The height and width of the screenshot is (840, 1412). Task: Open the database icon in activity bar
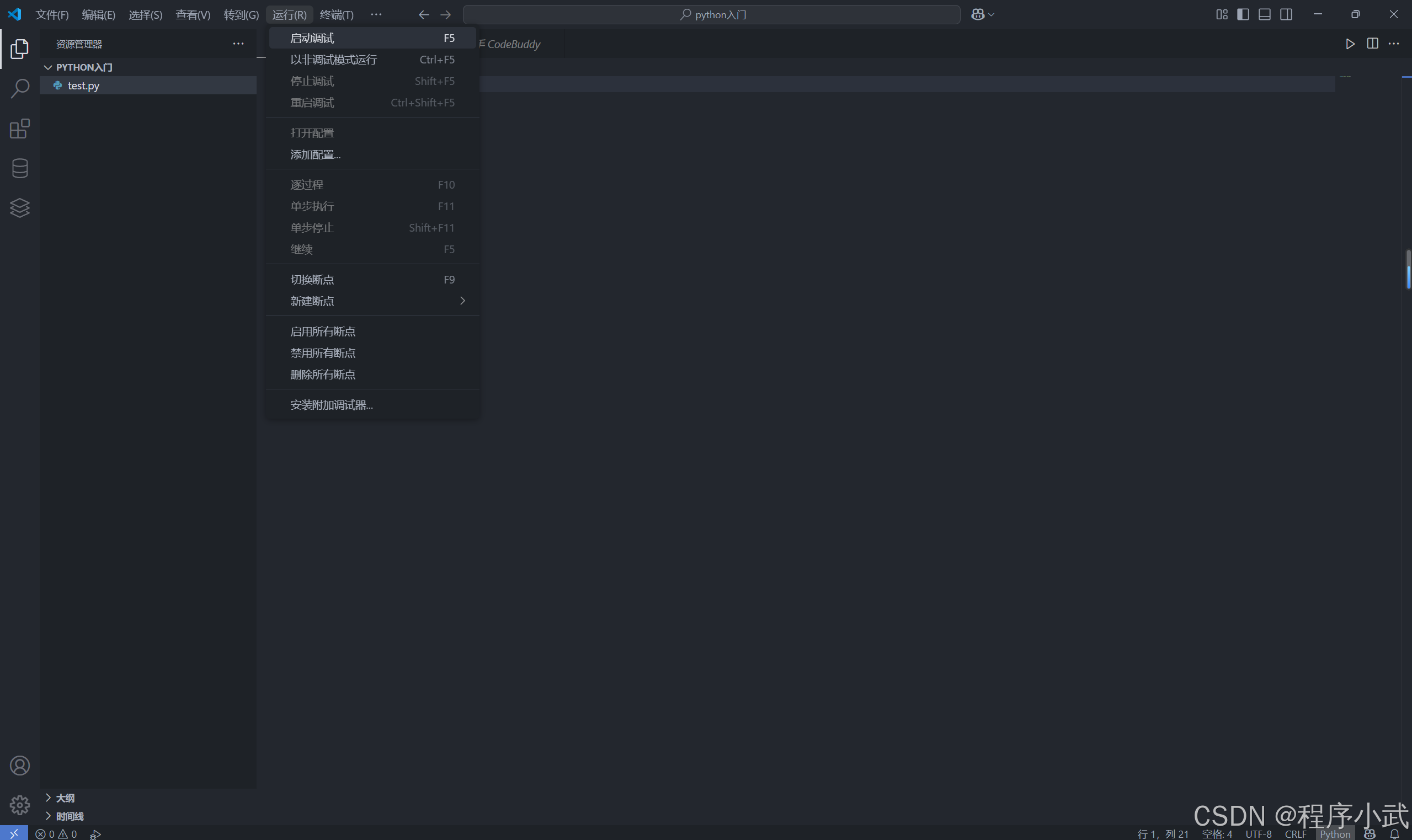[20, 168]
